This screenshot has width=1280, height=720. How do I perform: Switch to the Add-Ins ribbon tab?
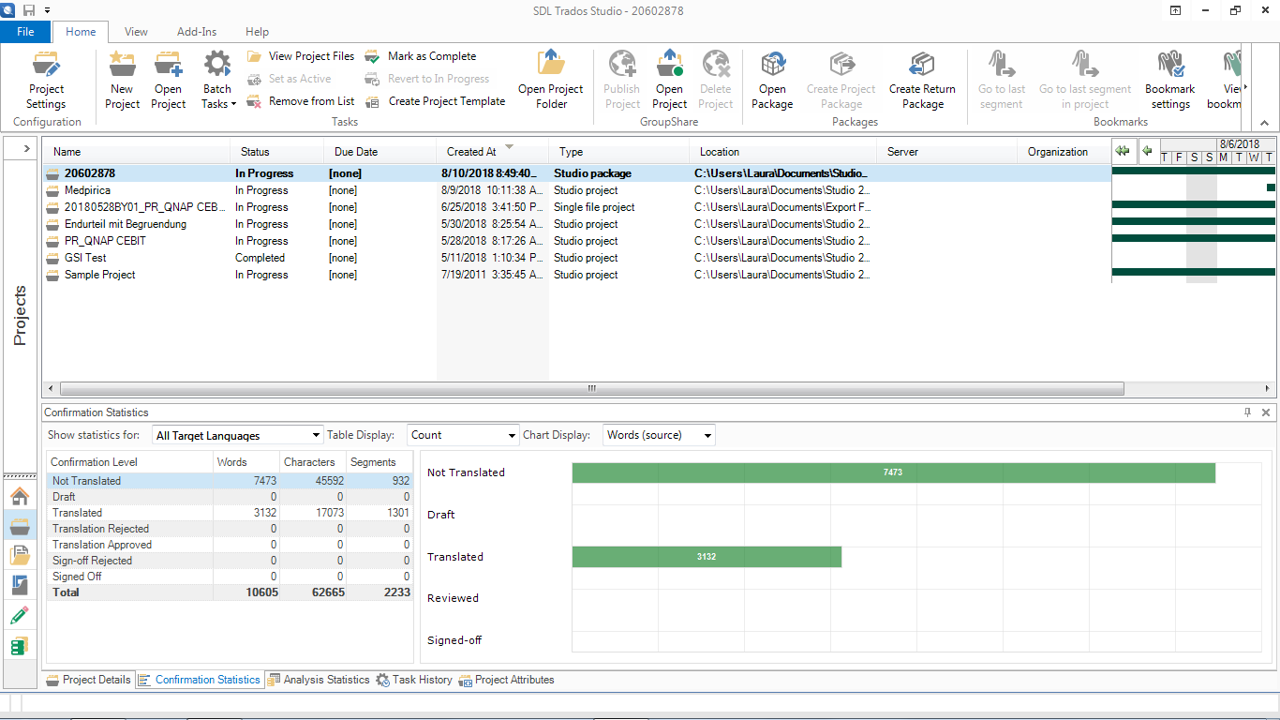point(197,32)
